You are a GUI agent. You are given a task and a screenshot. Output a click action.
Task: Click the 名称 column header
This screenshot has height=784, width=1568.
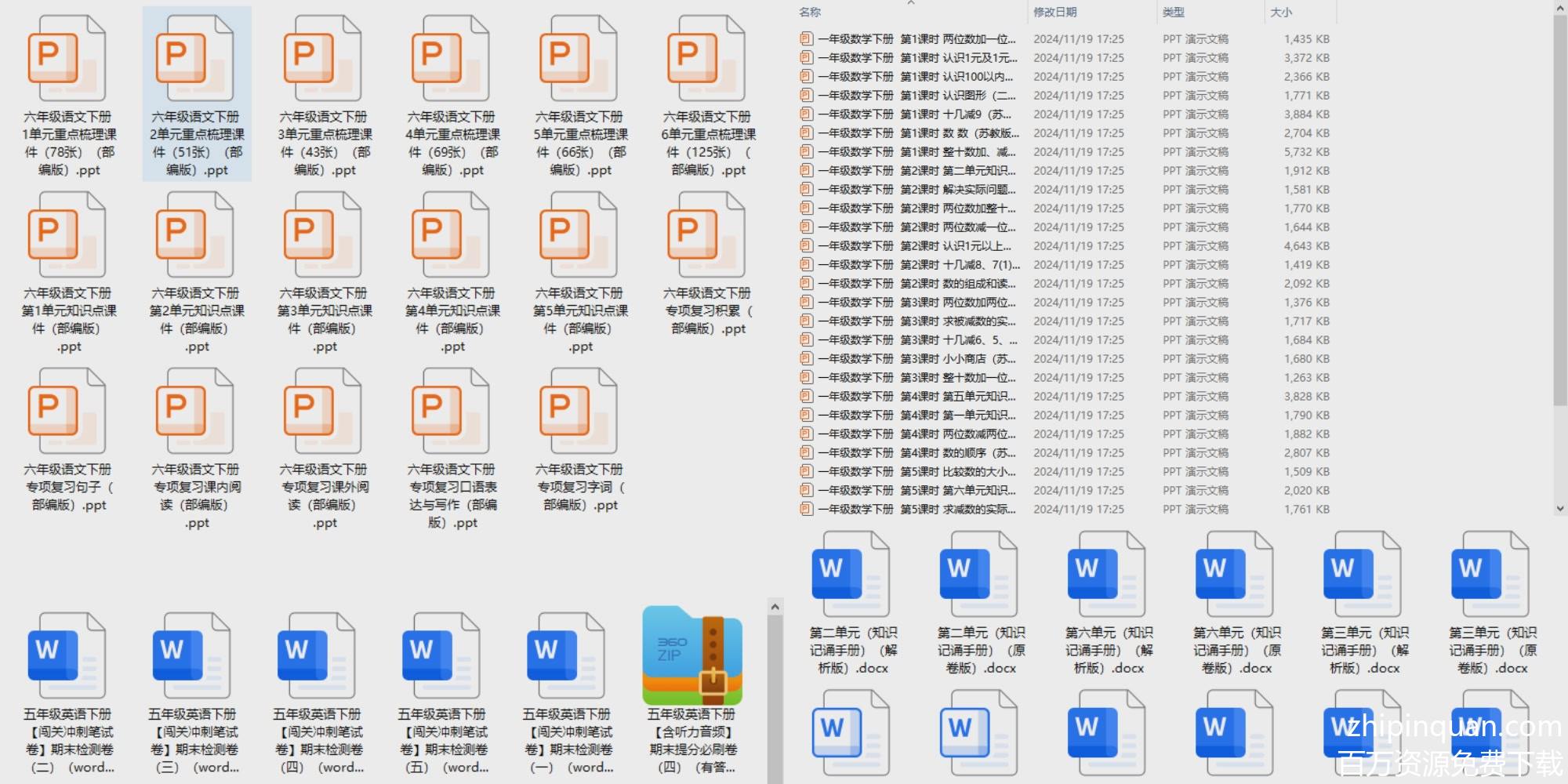tap(810, 13)
